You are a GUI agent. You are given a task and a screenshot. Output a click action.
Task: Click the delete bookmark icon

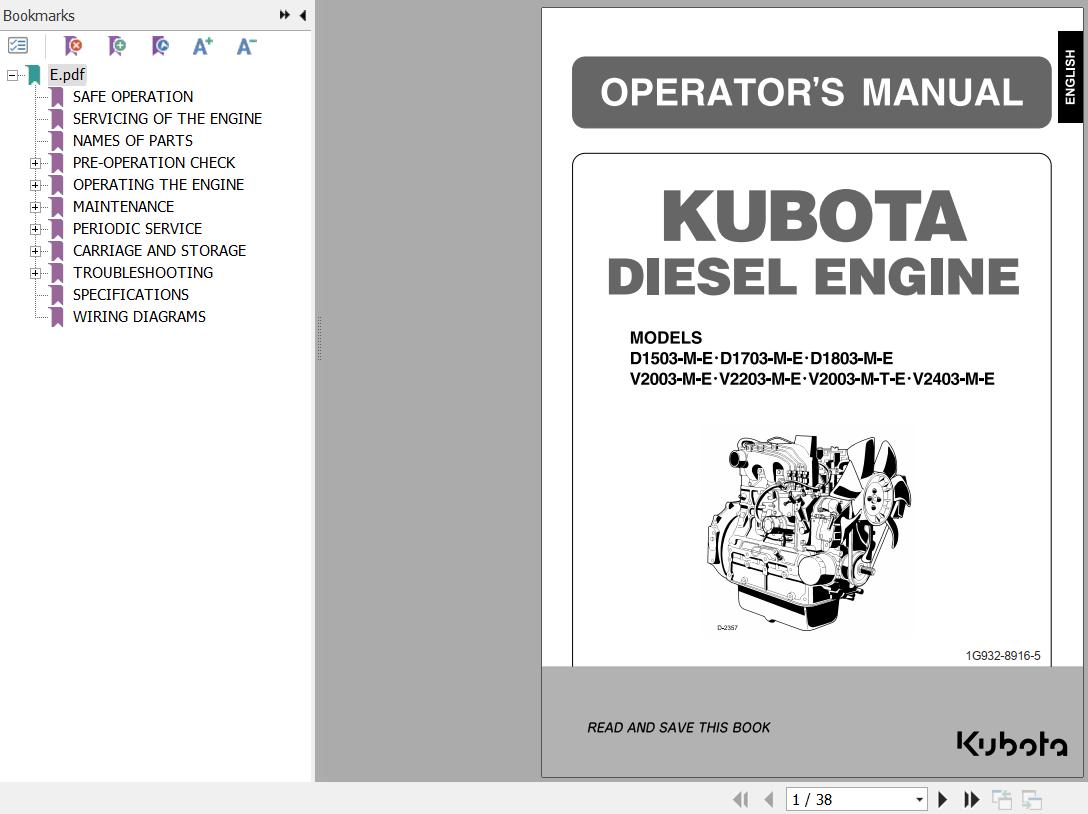coord(73,46)
